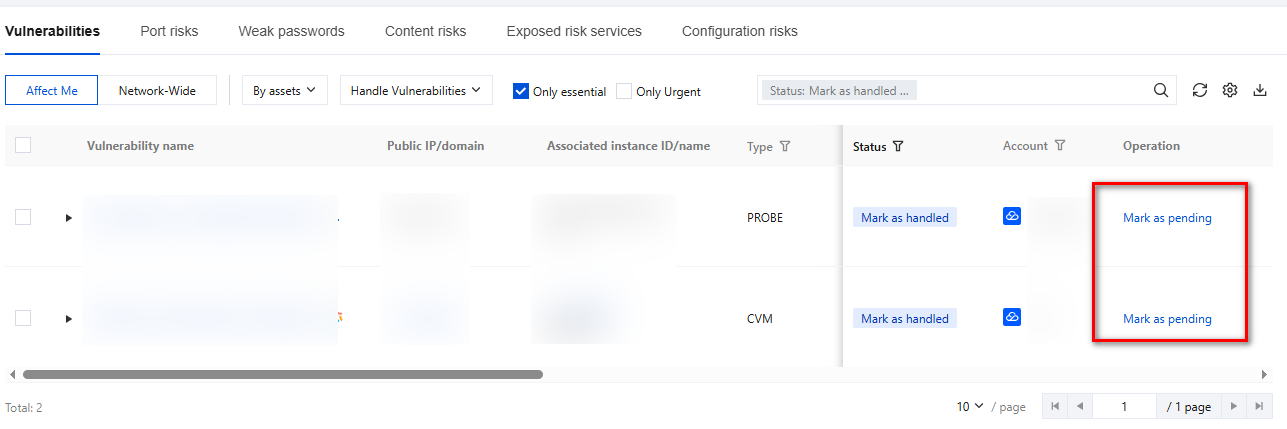Select the Network-Wide view button
This screenshot has width=1287, height=429.
tap(159, 90)
